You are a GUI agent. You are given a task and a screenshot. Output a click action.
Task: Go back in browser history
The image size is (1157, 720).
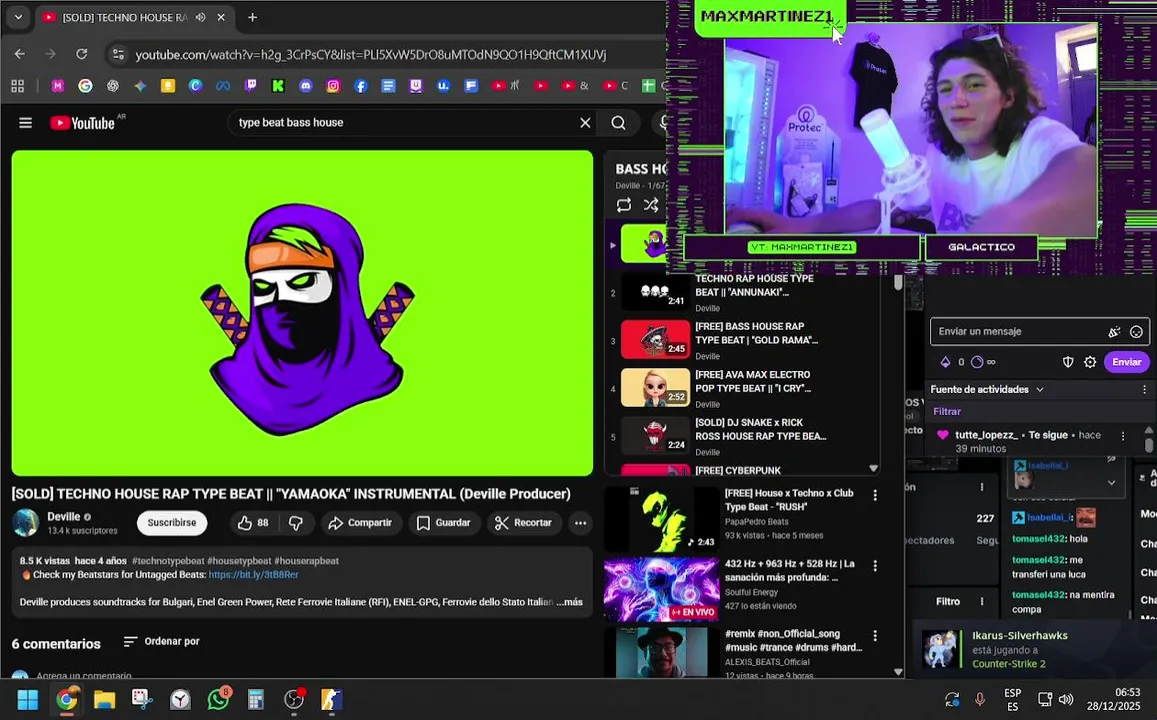pos(20,54)
